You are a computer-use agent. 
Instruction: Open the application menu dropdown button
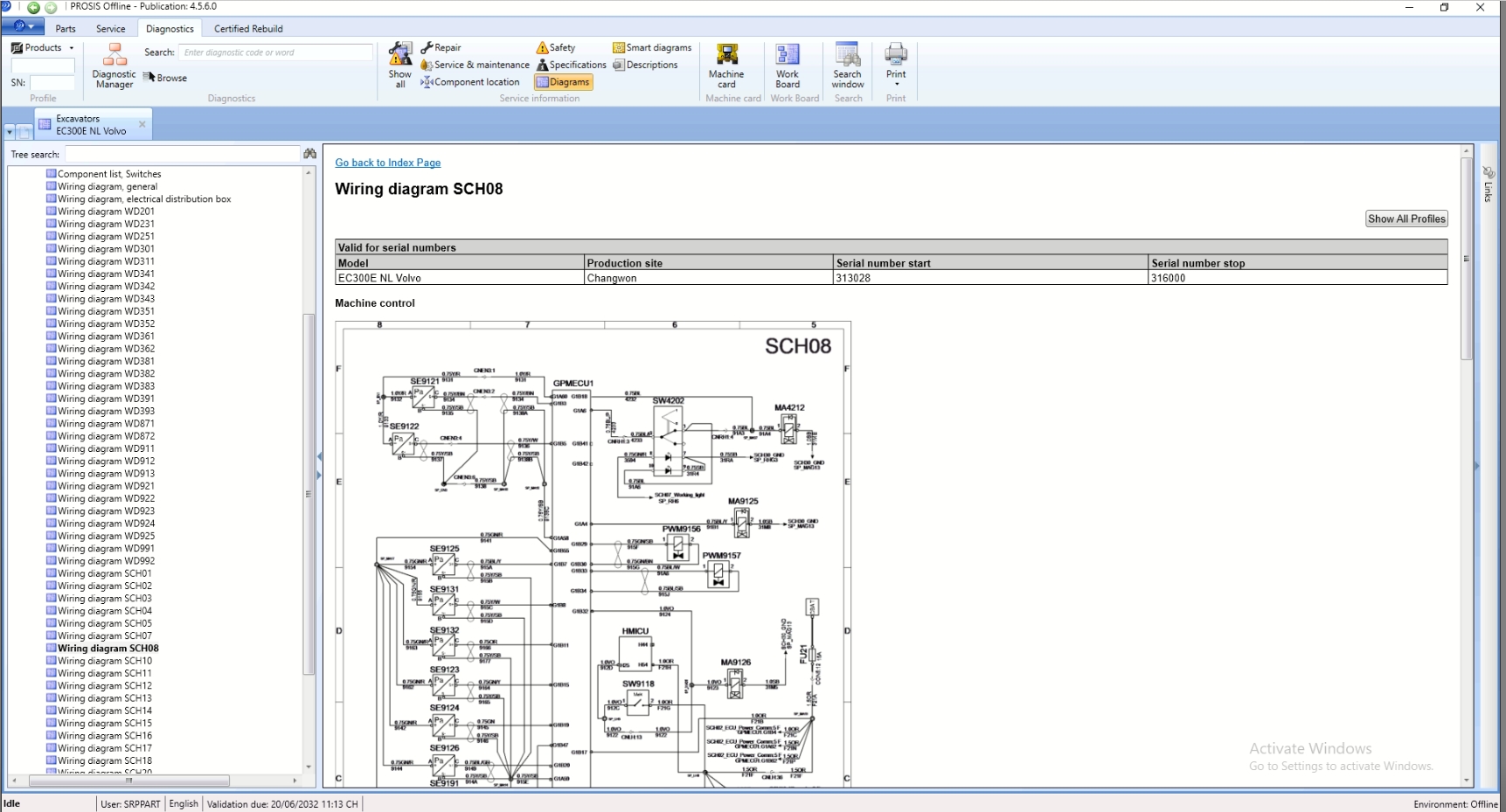[x=22, y=27]
